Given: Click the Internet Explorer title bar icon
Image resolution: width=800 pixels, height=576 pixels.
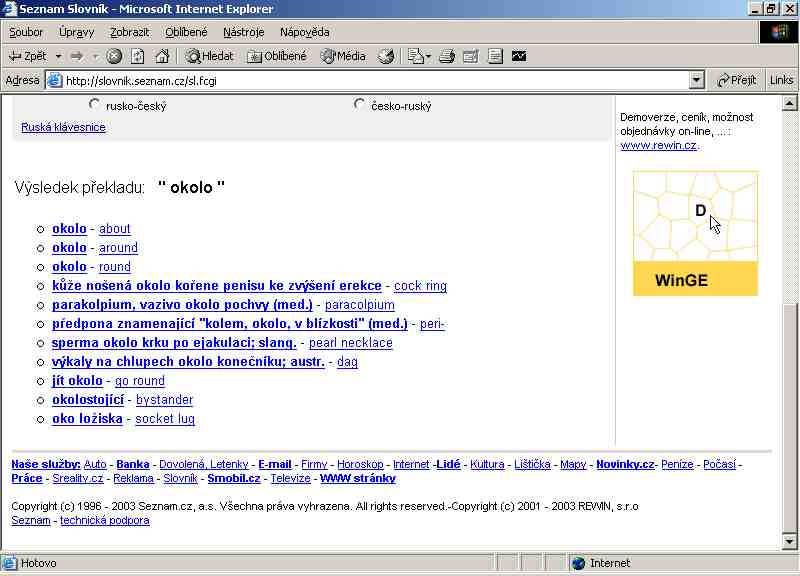Looking at the screenshot, I should (x=9, y=9).
